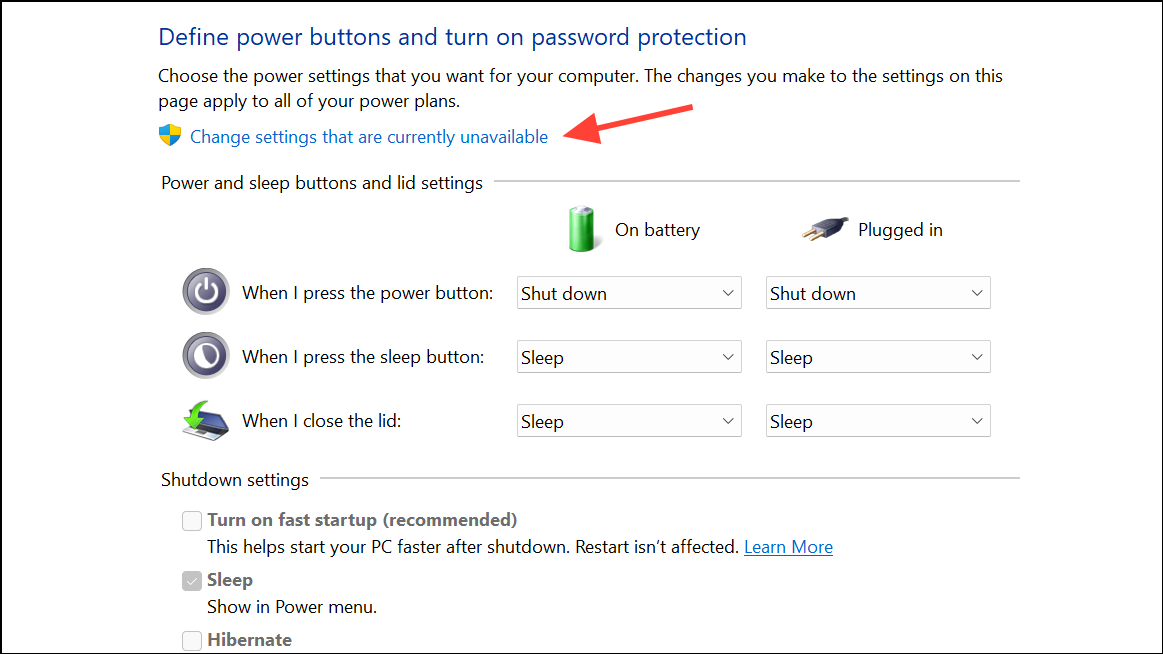Open the sleep button Plugged in dropdown
Screen dimensions: 1163x654
point(877,356)
